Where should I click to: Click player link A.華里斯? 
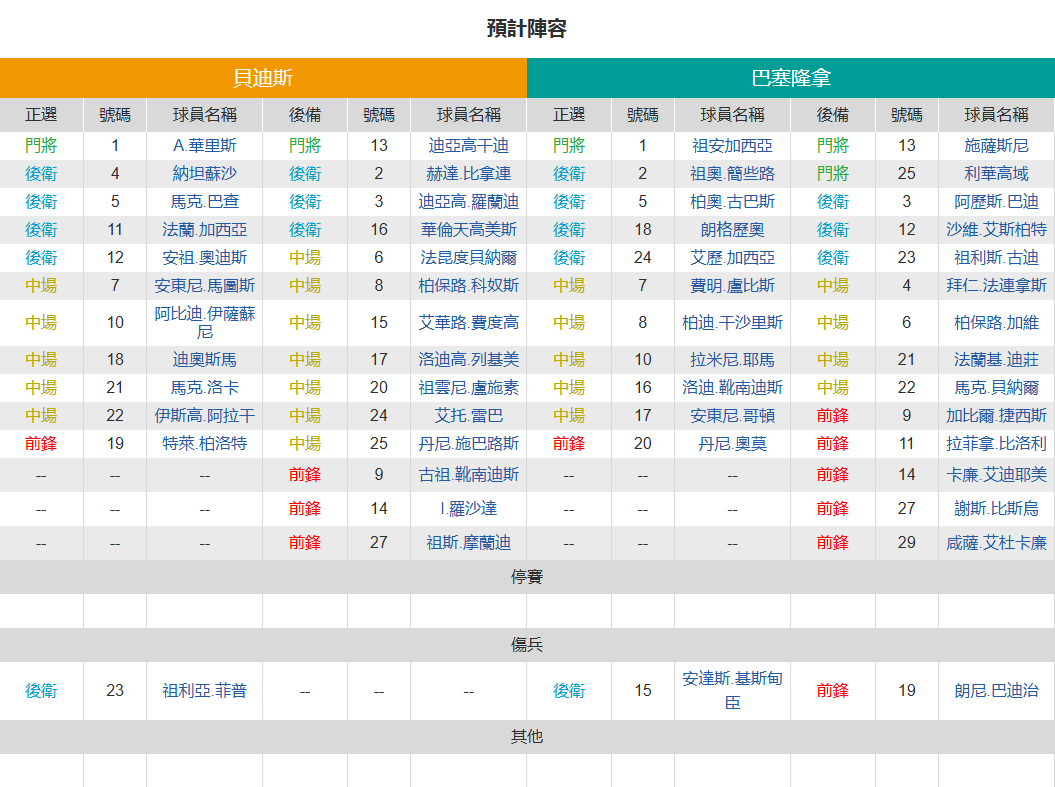coord(205,146)
